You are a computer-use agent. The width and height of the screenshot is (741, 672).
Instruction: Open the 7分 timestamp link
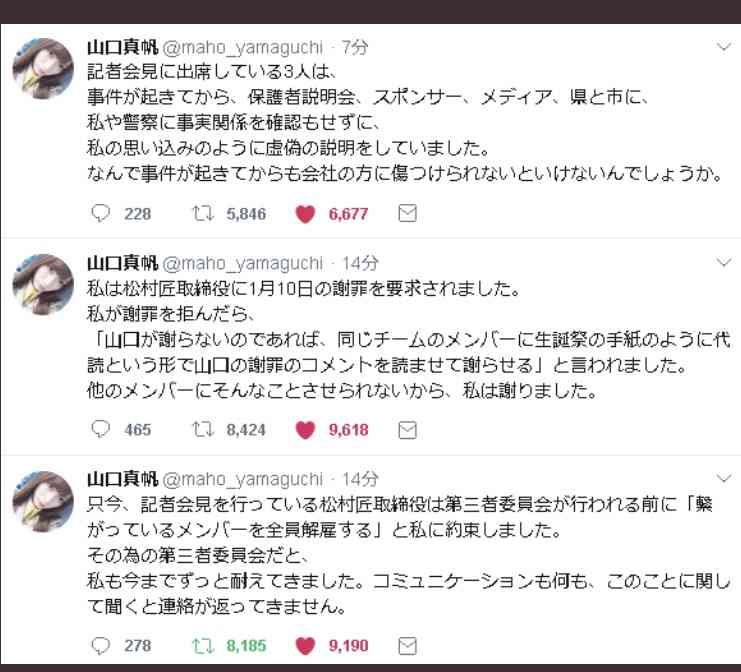355,47
